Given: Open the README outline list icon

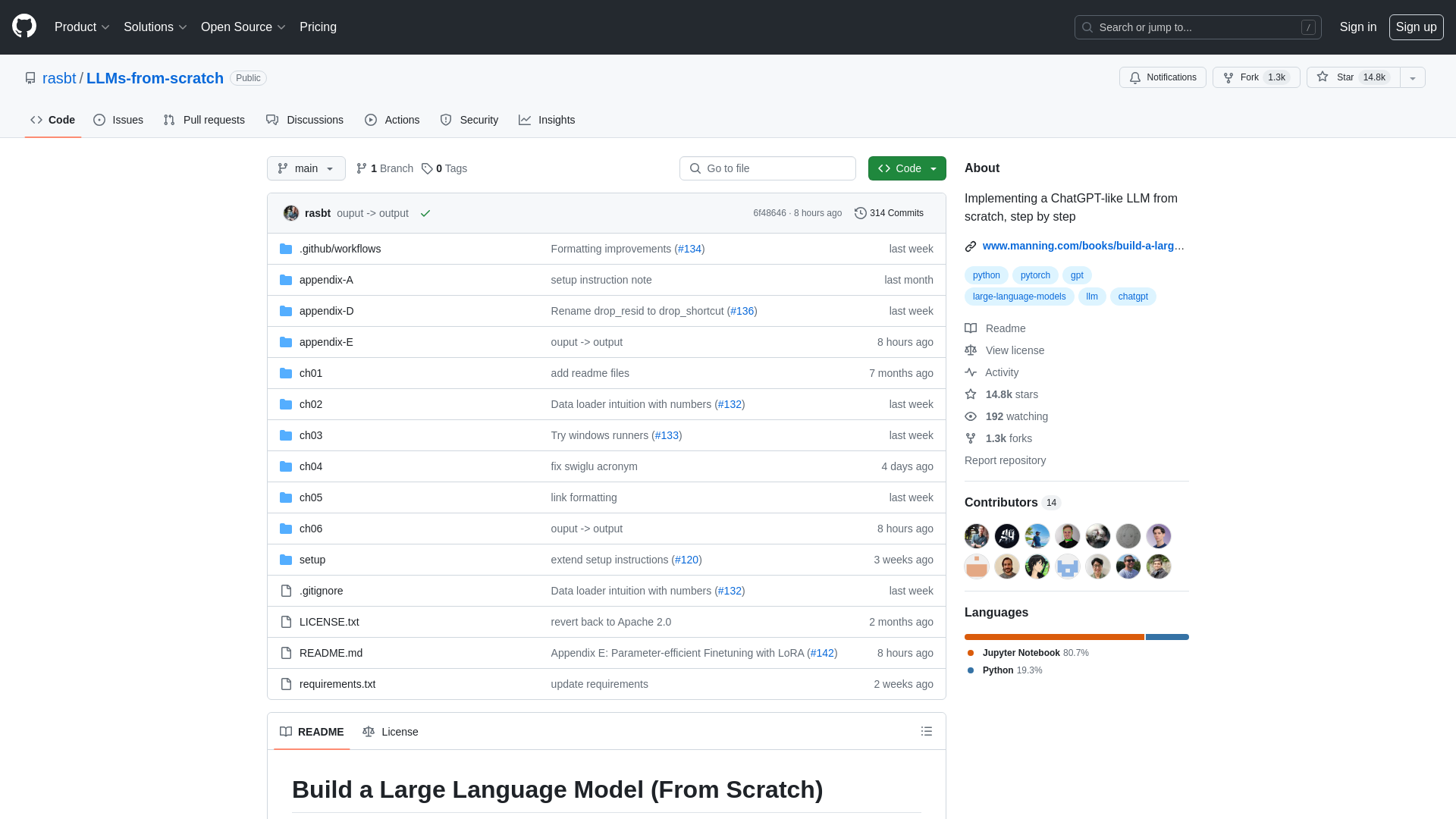Looking at the screenshot, I should tap(927, 731).
